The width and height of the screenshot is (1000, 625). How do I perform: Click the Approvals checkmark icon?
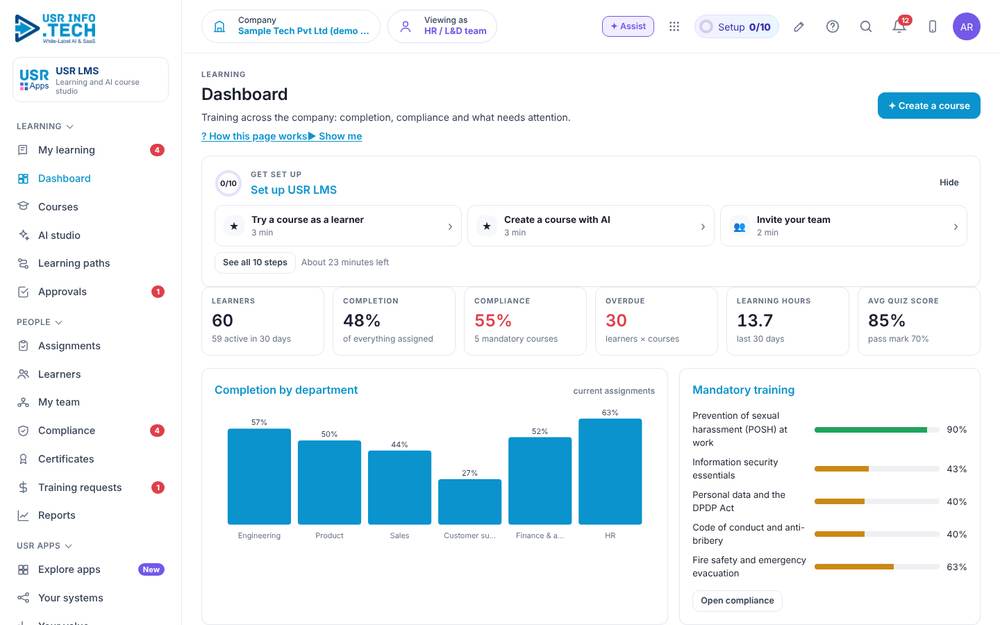pos(24,292)
